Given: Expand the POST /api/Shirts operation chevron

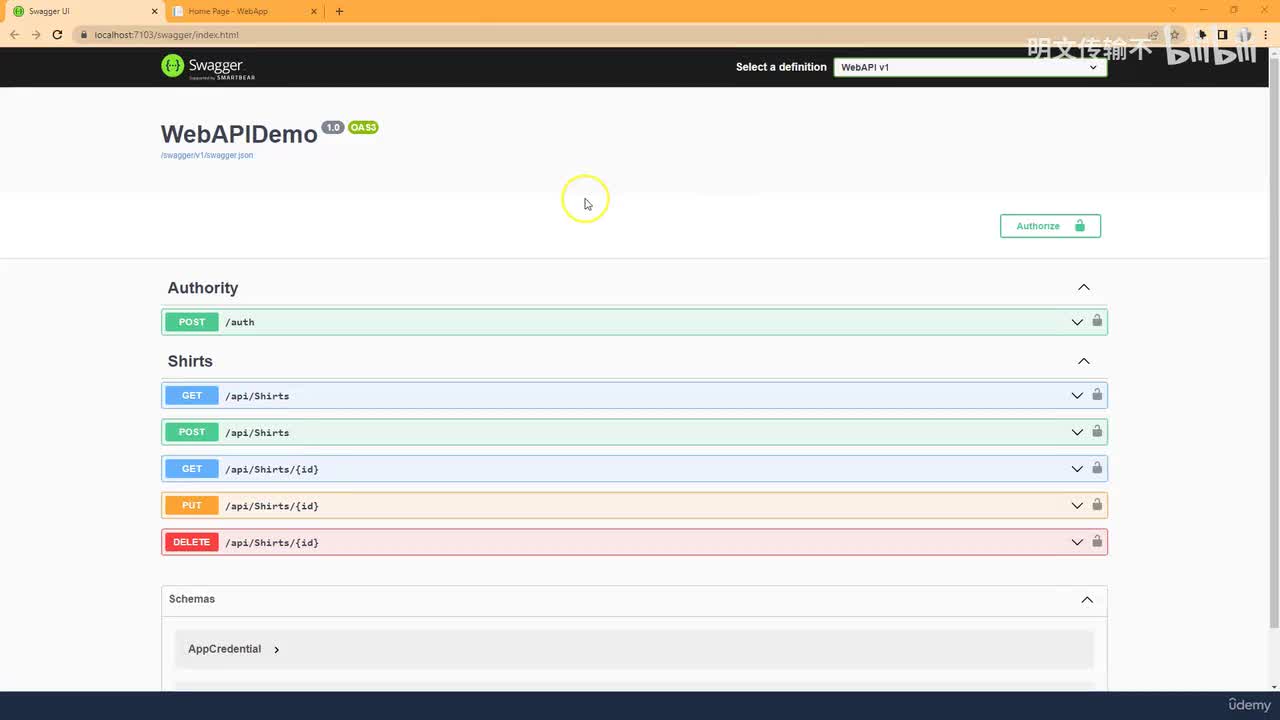Looking at the screenshot, I should [x=1077, y=432].
